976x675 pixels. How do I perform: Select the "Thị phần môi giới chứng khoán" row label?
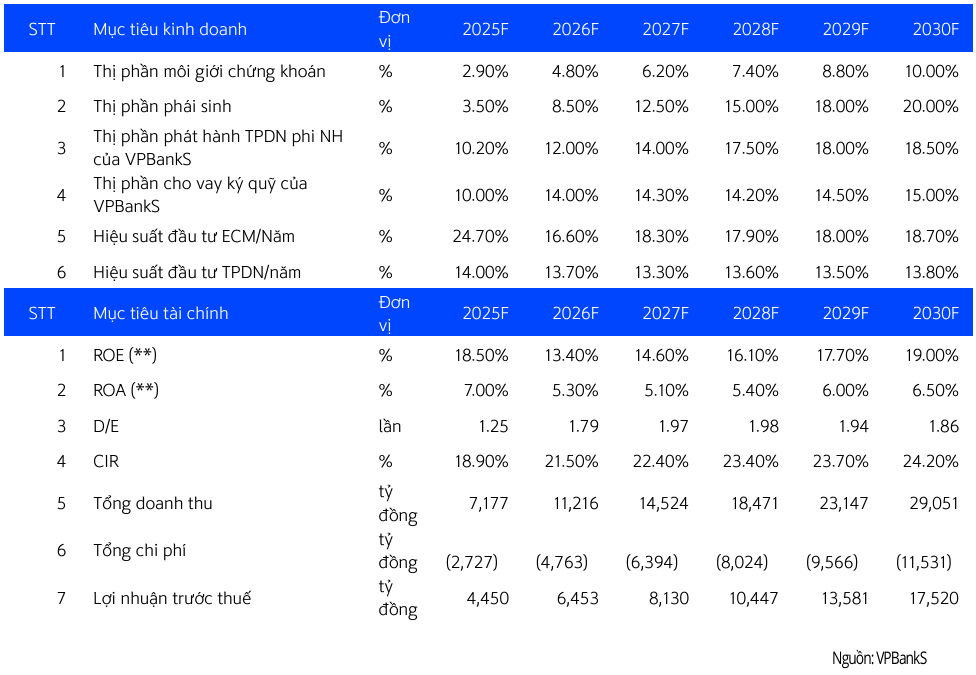coord(209,71)
